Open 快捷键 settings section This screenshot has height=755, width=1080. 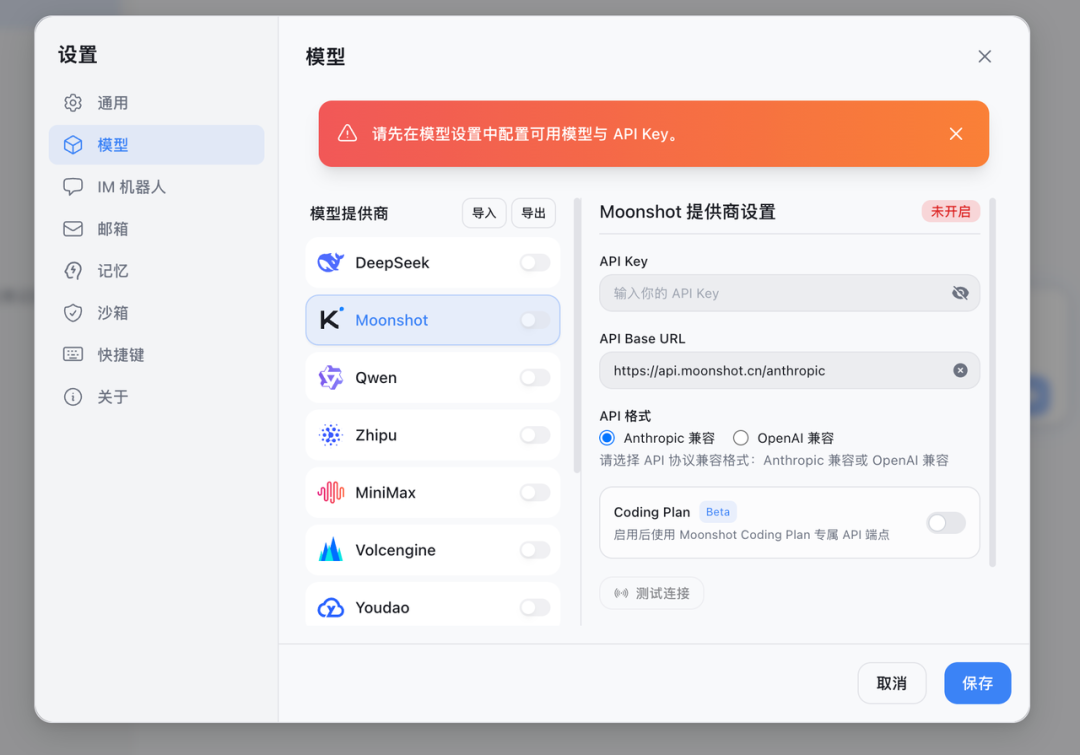(x=156, y=355)
